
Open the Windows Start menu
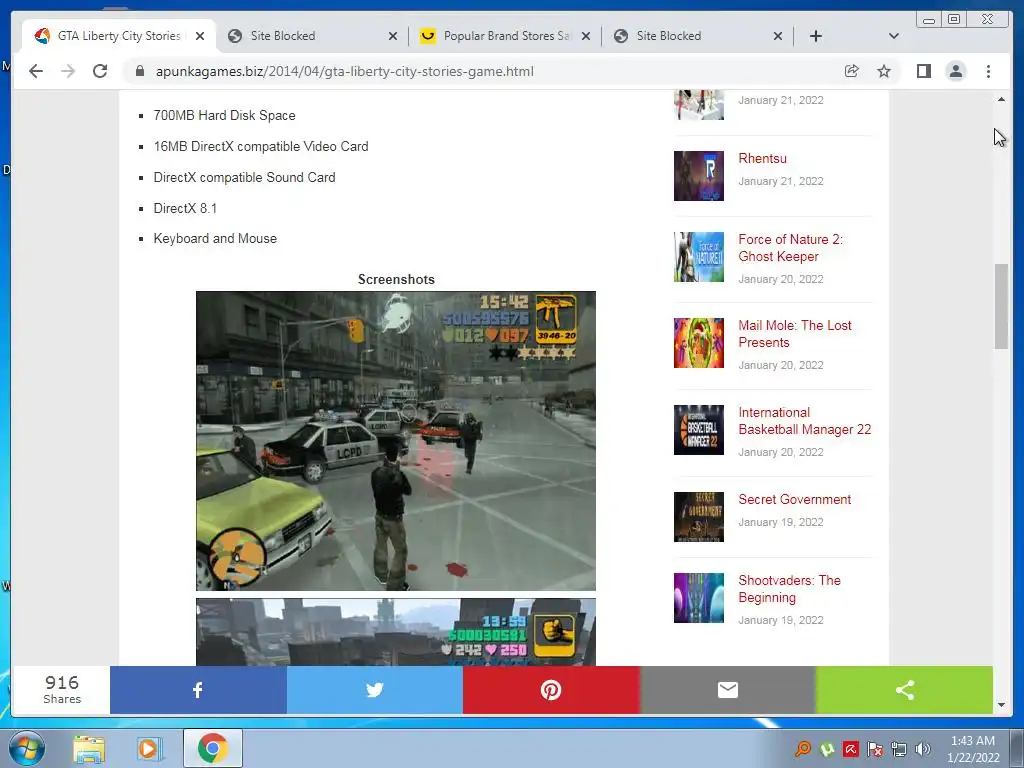[x=27, y=748]
